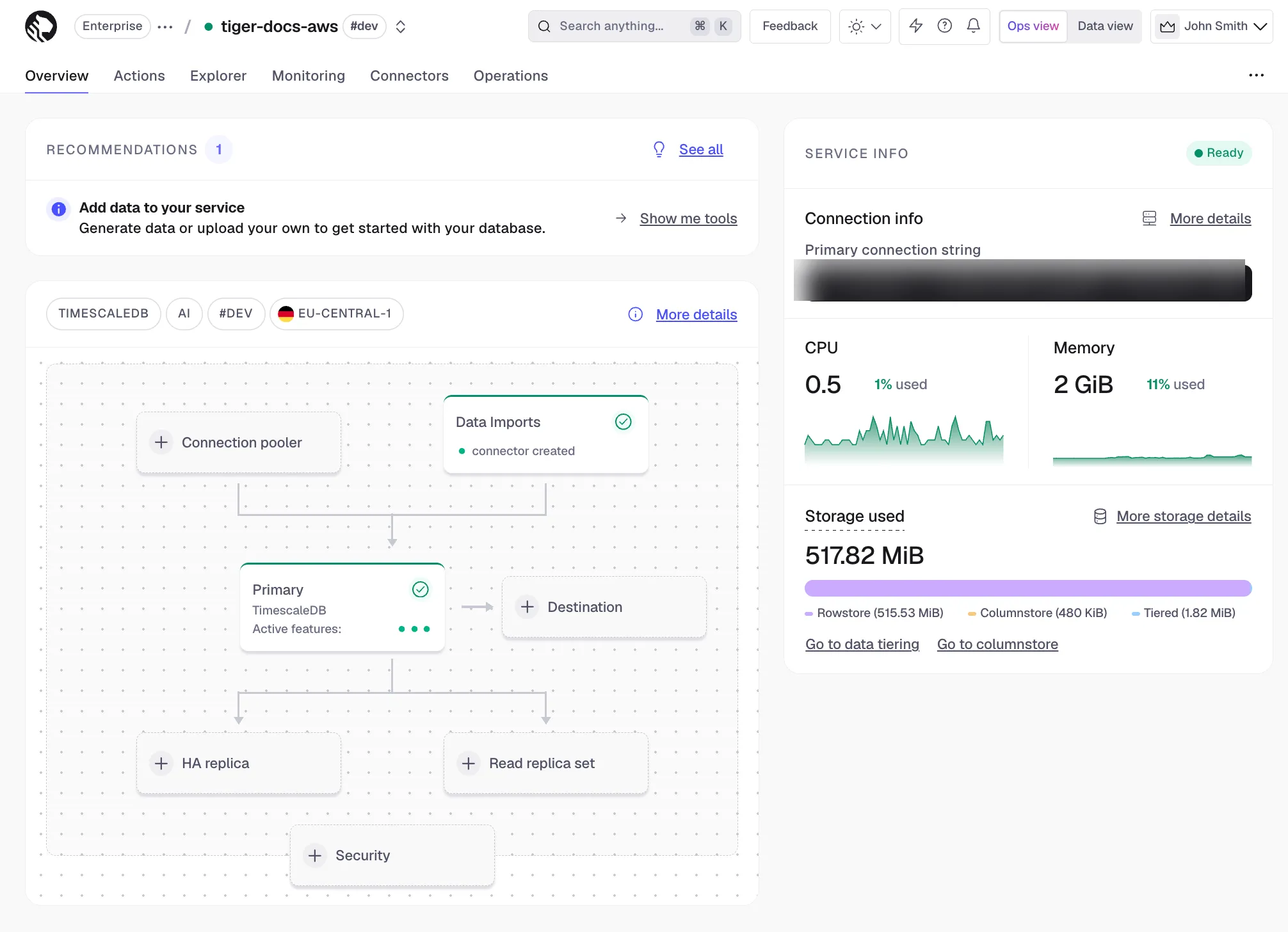Viewport: 1288px width, 932px height.
Task: Open More details for Connection info
Action: [1211, 218]
